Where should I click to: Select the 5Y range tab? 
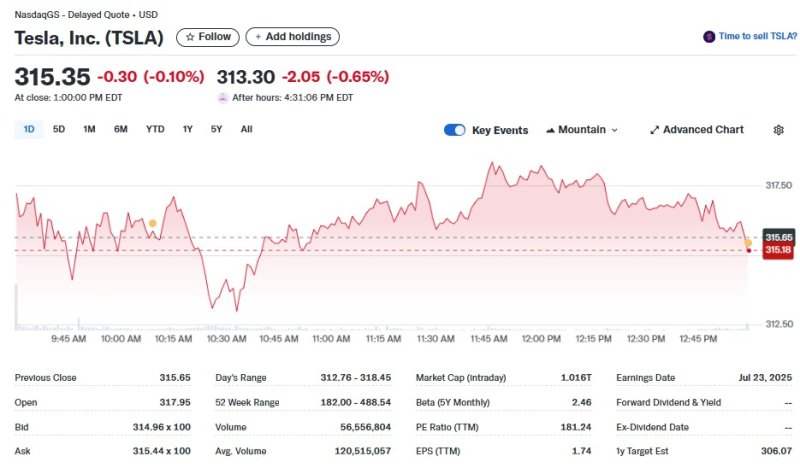[x=216, y=130]
